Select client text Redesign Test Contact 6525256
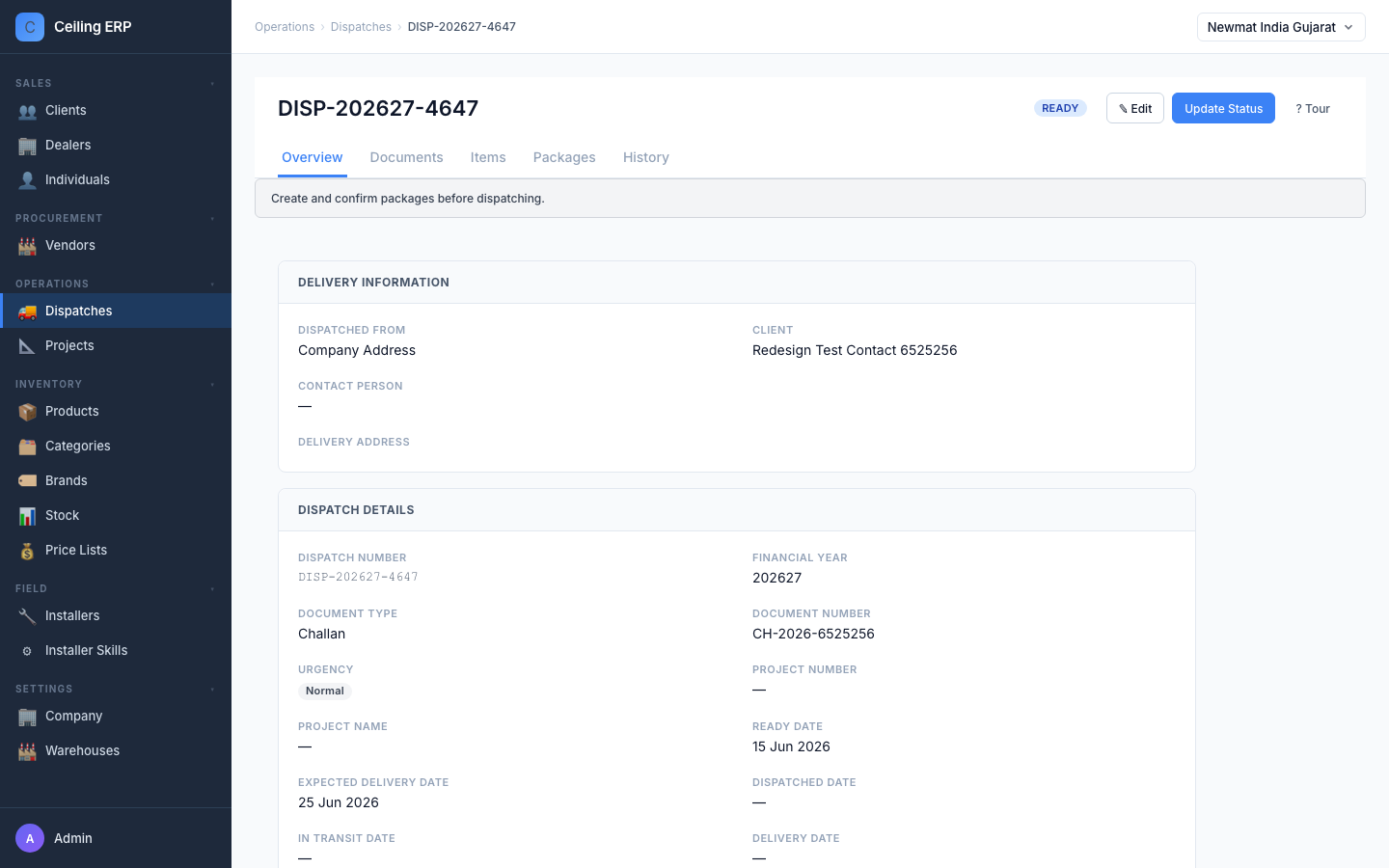 [x=855, y=350]
